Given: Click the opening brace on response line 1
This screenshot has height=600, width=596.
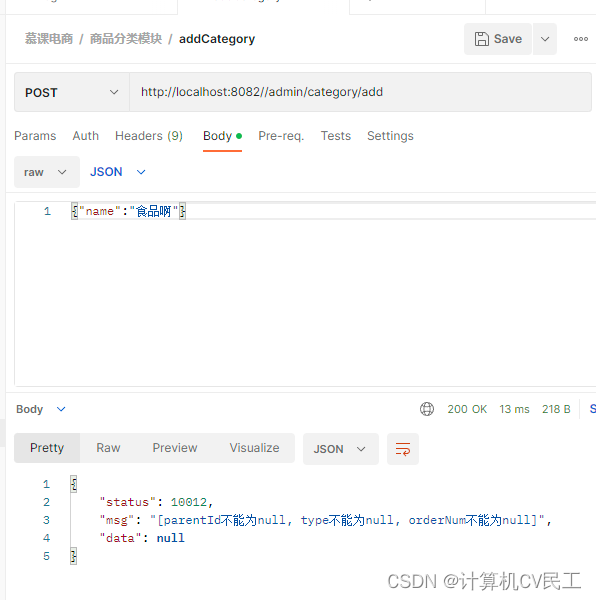Looking at the screenshot, I should (x=74, y=484).
